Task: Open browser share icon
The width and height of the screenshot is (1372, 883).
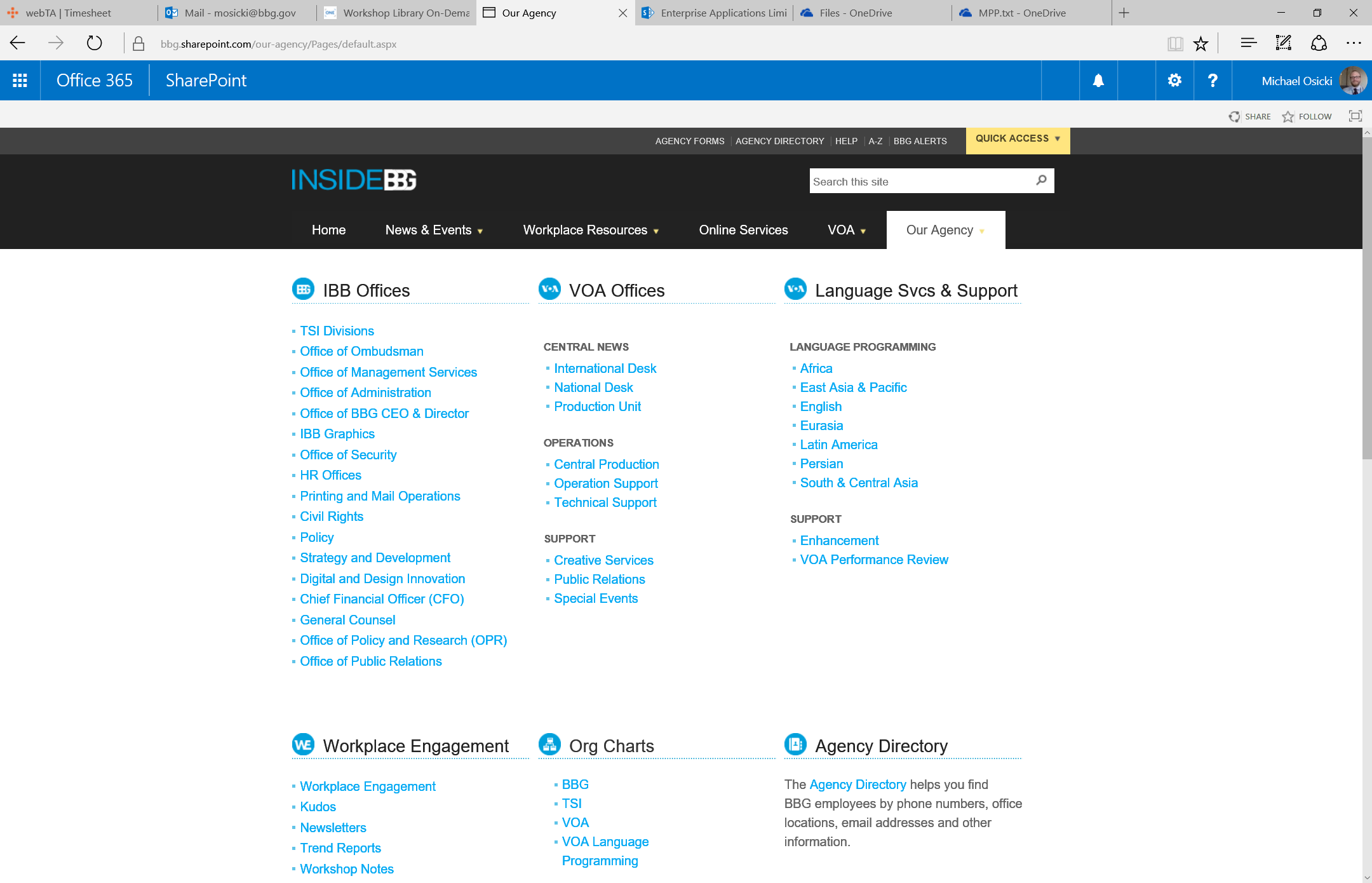Action: click(x=1319, y=43)
